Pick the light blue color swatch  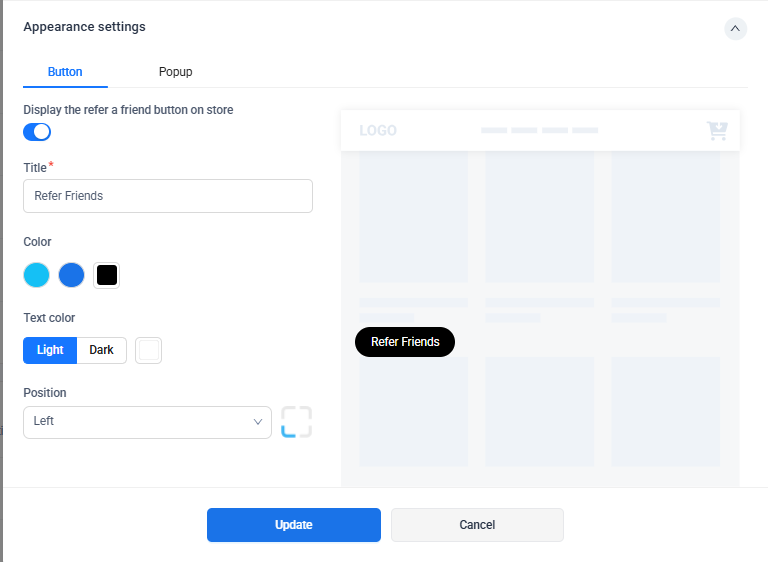[x=37, y=275]
